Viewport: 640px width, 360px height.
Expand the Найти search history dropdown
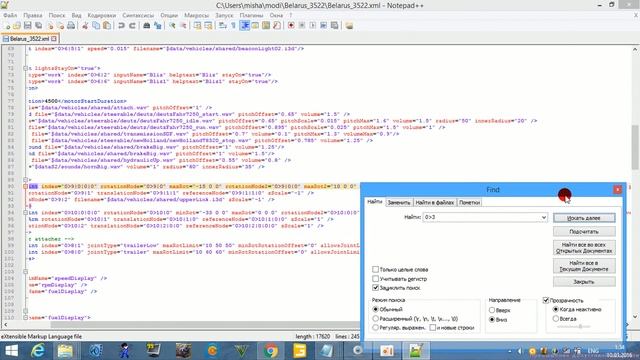(544, 218)
